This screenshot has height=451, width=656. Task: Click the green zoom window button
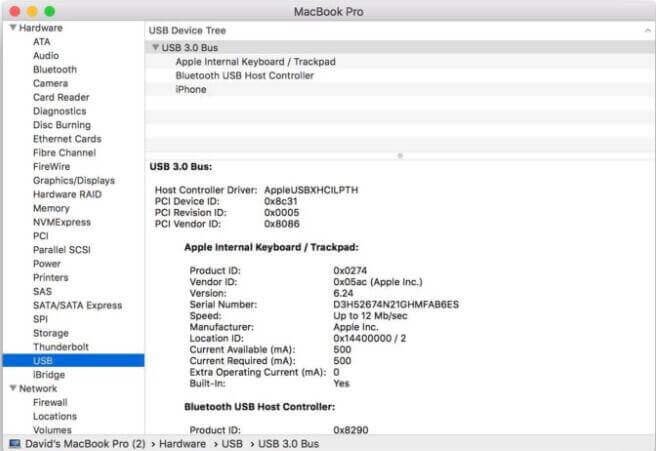point(50,11)
